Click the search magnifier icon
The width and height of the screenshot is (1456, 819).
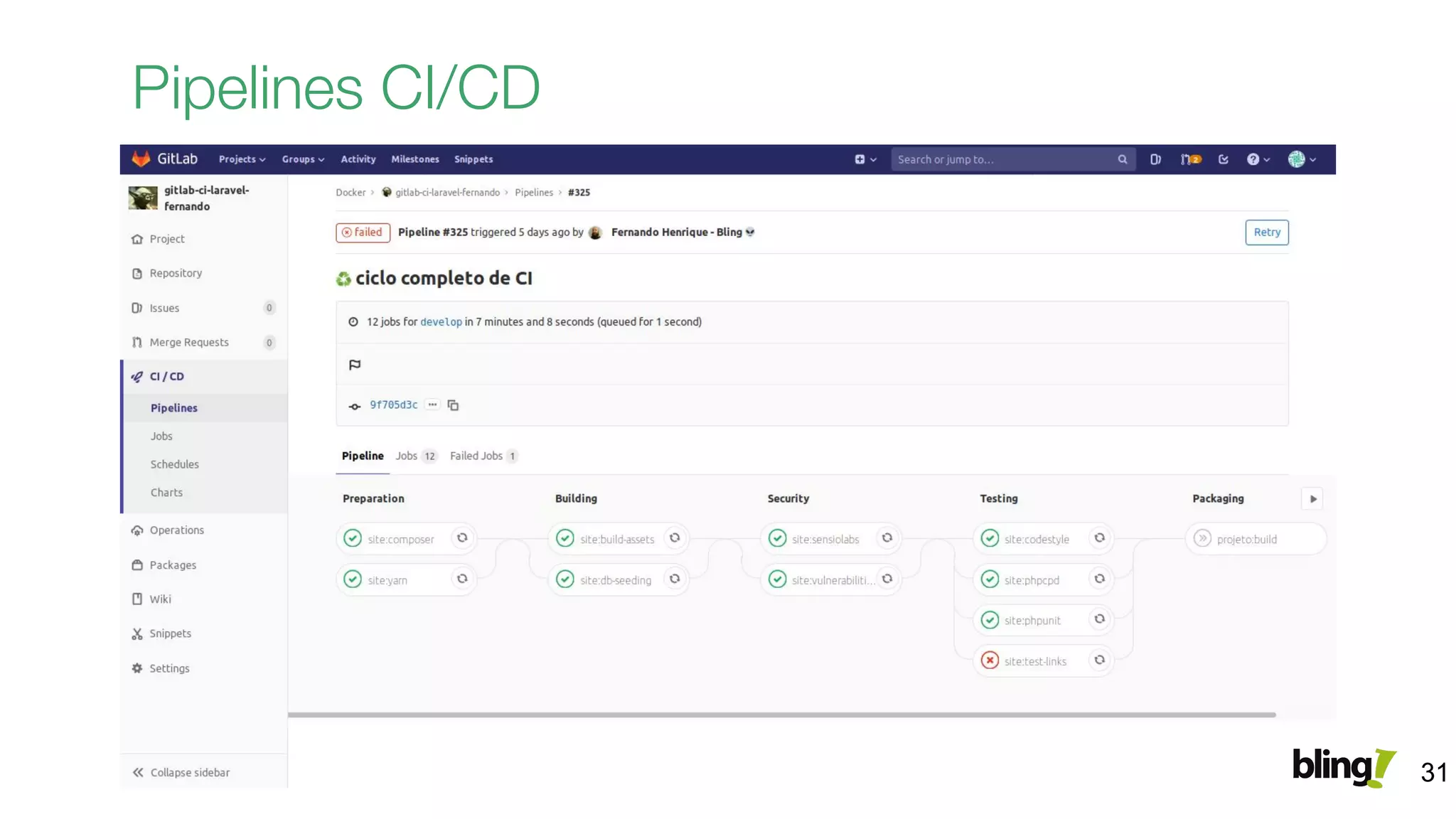(x=1122, y=159)
